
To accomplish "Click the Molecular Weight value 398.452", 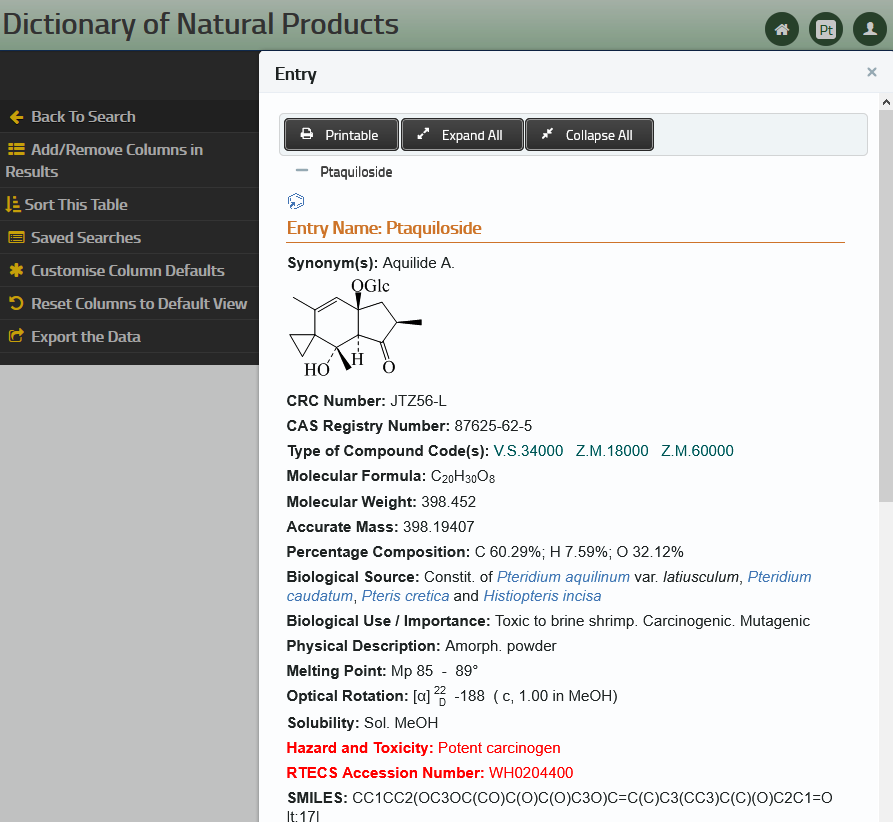I will pyautogui.click(x=448, y=502).
